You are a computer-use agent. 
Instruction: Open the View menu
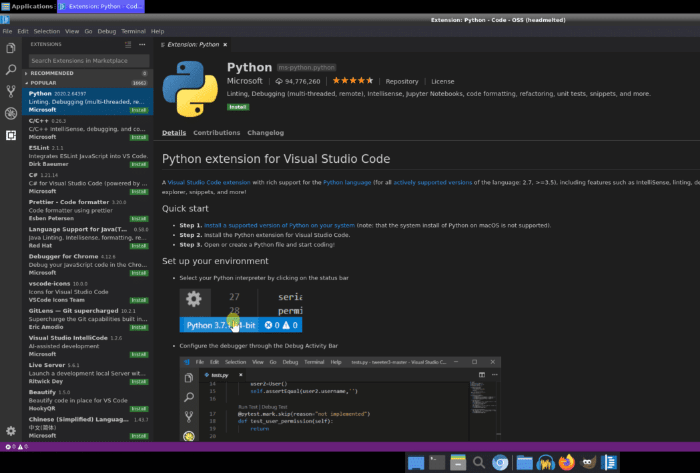(72, 31)
